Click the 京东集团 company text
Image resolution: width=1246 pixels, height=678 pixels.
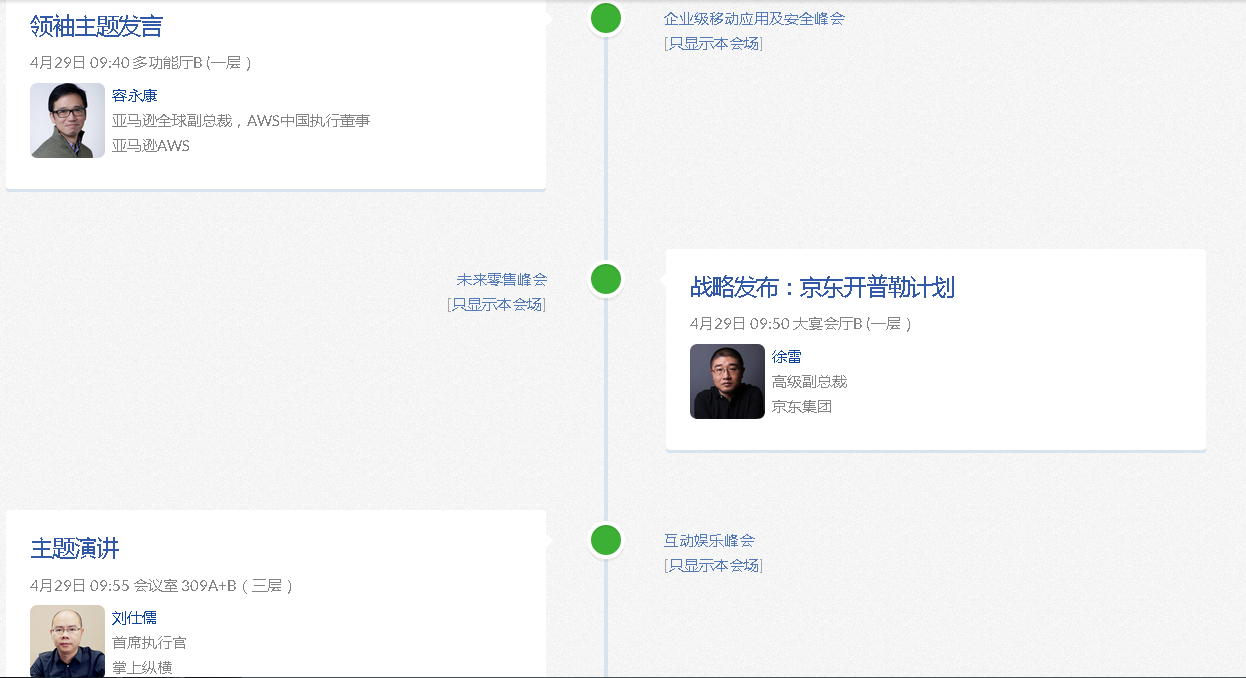point(802,407)
